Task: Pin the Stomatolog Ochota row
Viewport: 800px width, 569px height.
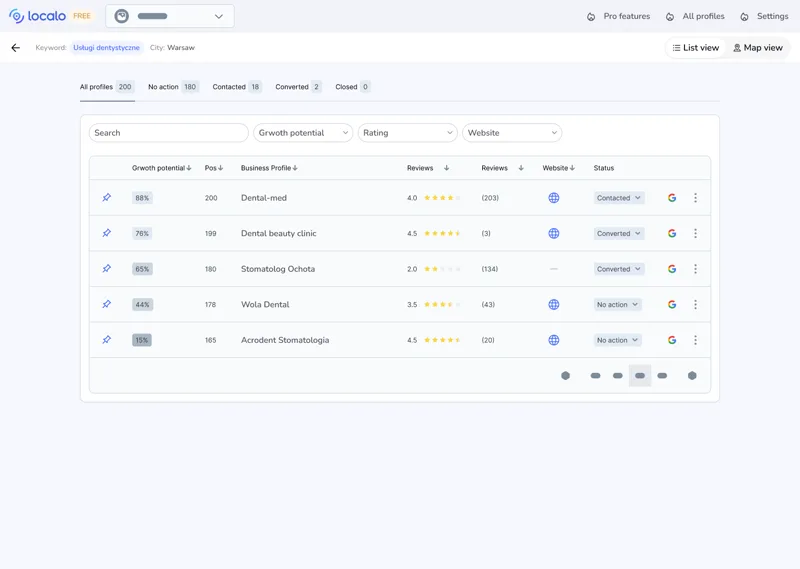Action: 107,268
